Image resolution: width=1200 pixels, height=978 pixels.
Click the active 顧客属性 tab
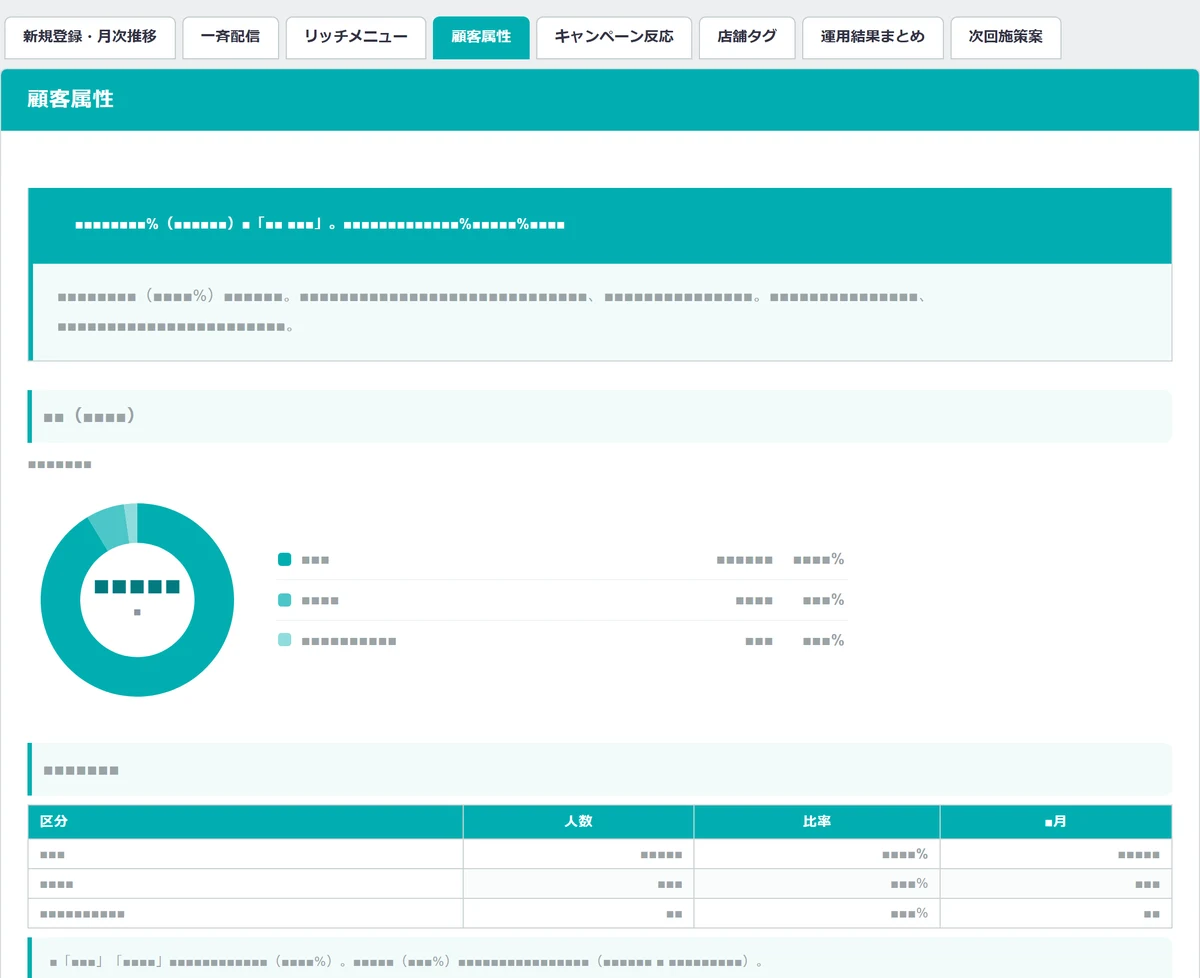[x=481, y=37]
